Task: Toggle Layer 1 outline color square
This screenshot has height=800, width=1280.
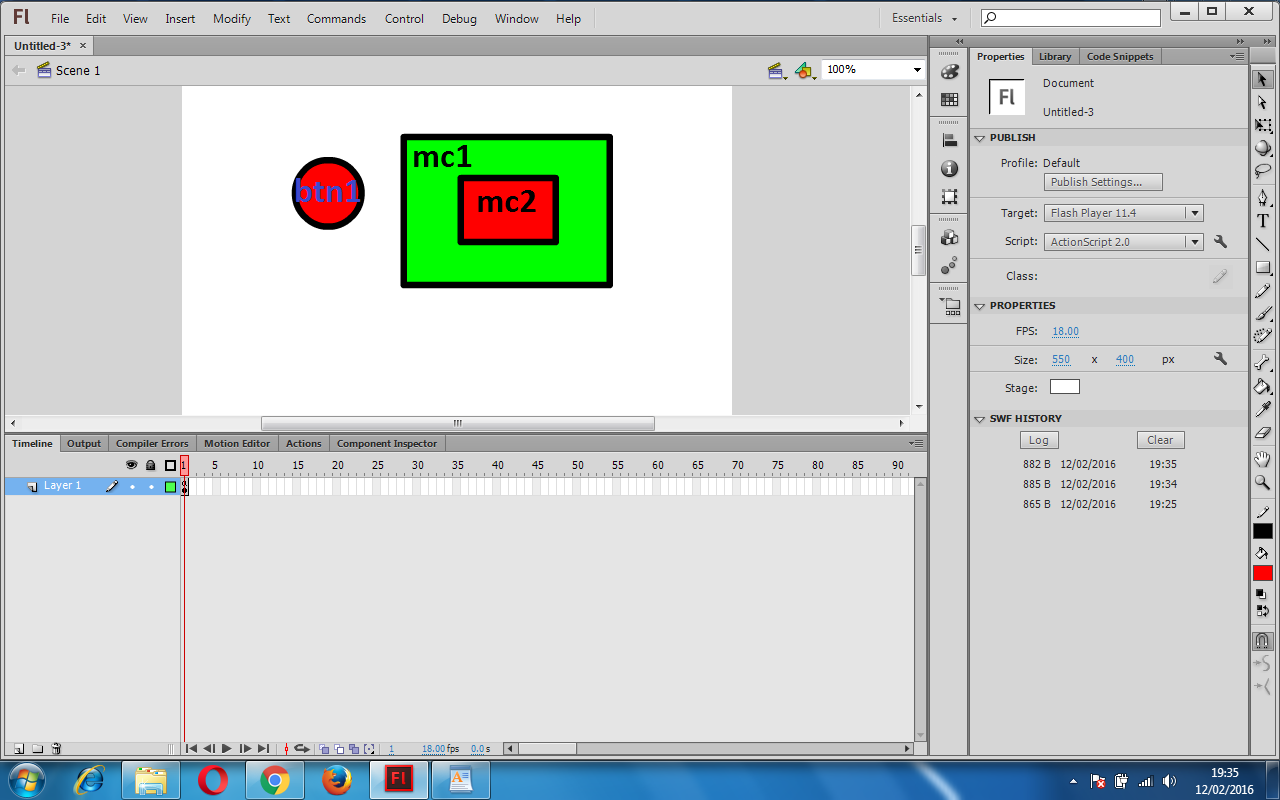Action: (x=170, y=486)
